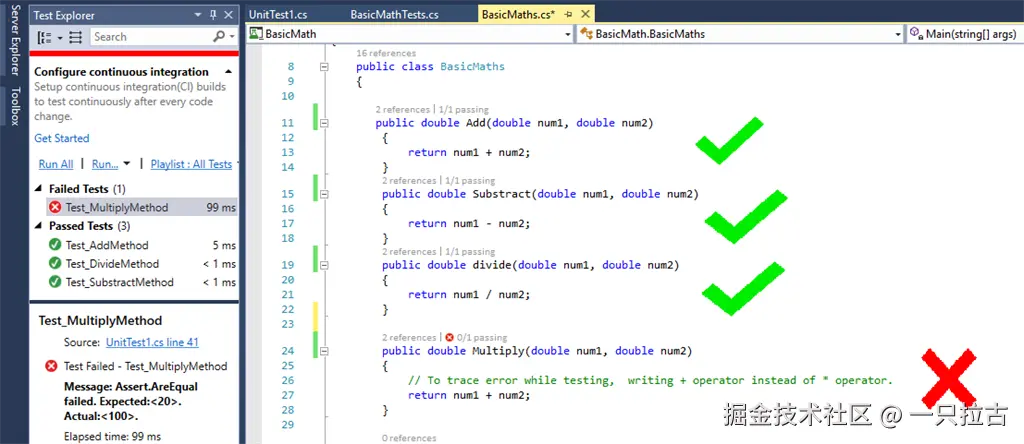Click 1/1 passing CodeLens above Add method
1024x444 pixels.
[x=462, y=110]
